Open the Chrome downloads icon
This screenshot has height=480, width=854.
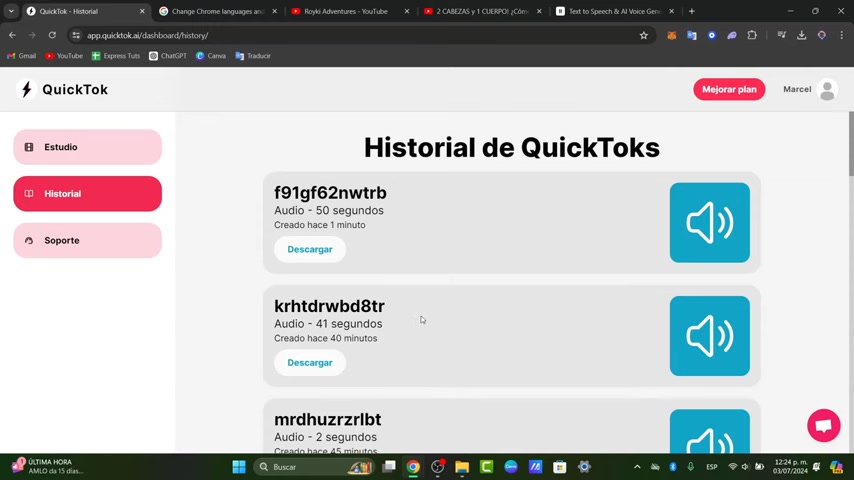[801, 35]
